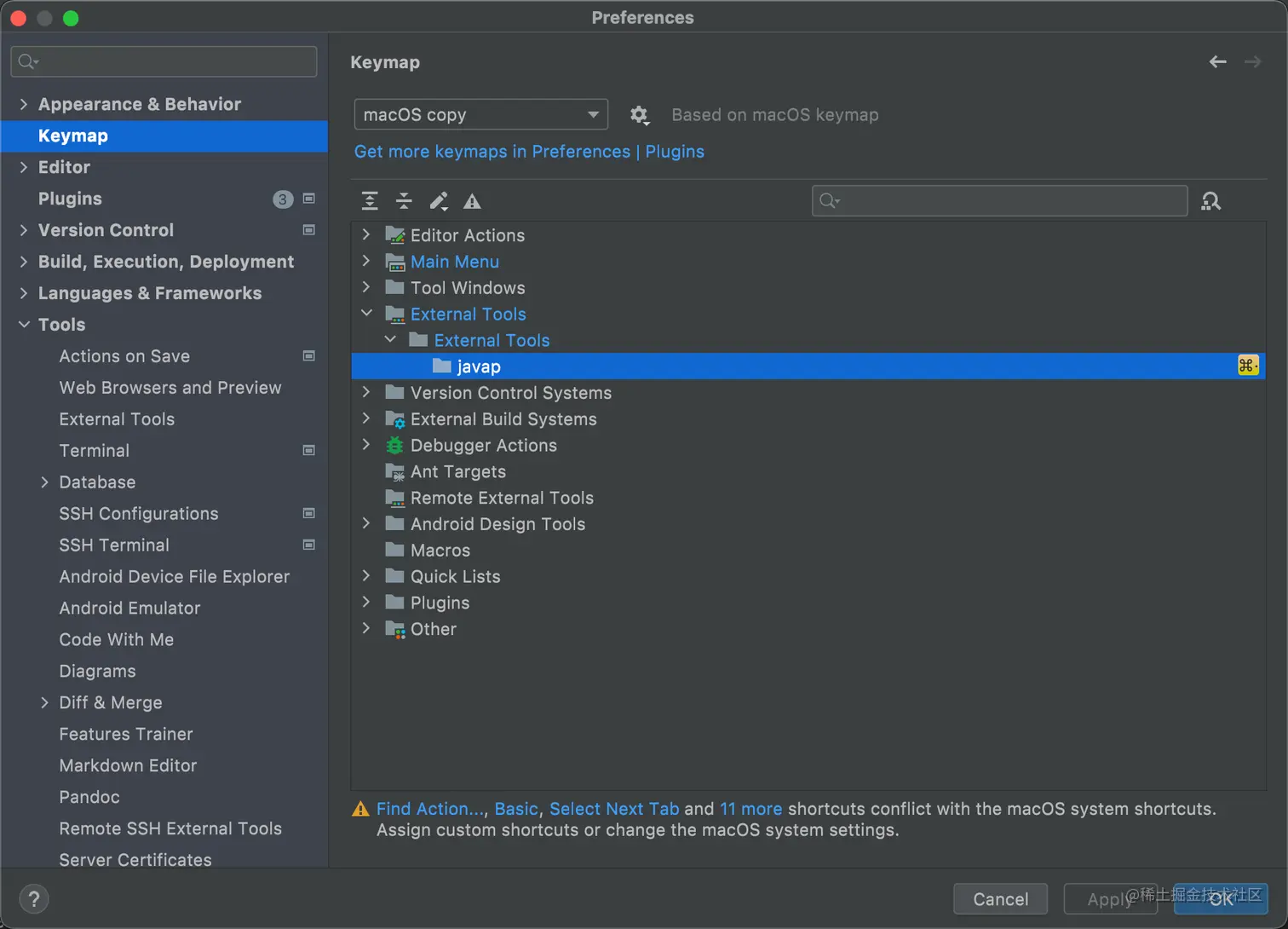Click the Expand All toolbar icon
This screenshot has width=1288, height=929.
[370, 201]
